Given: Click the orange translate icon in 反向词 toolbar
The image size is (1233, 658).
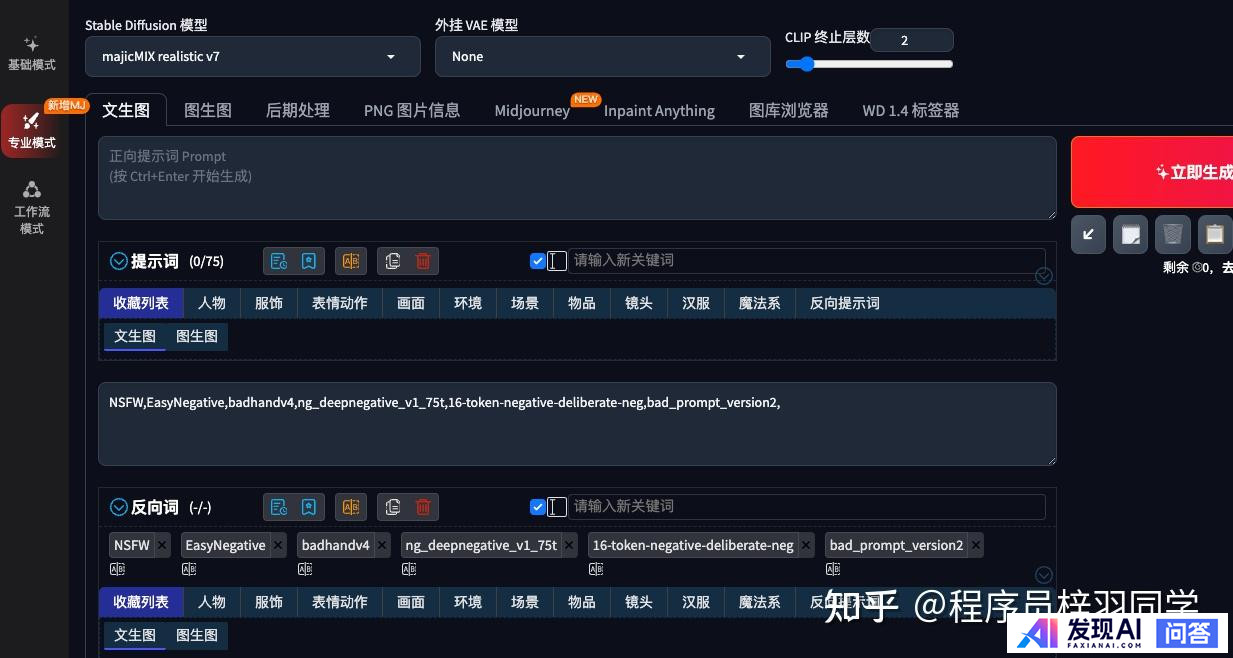Looking at the screenshot, I should [x=351, y=507].
